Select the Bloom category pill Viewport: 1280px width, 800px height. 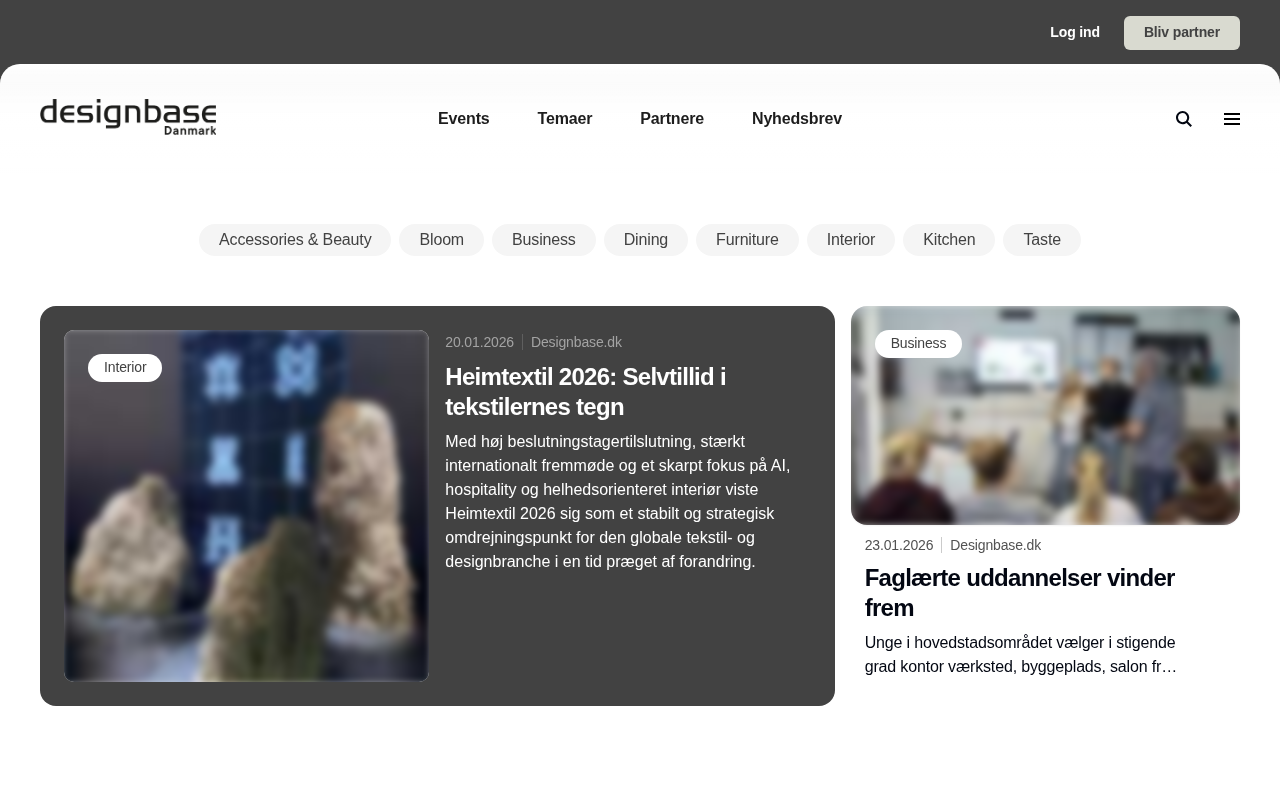pyautogui.click(x=442, y=240)
